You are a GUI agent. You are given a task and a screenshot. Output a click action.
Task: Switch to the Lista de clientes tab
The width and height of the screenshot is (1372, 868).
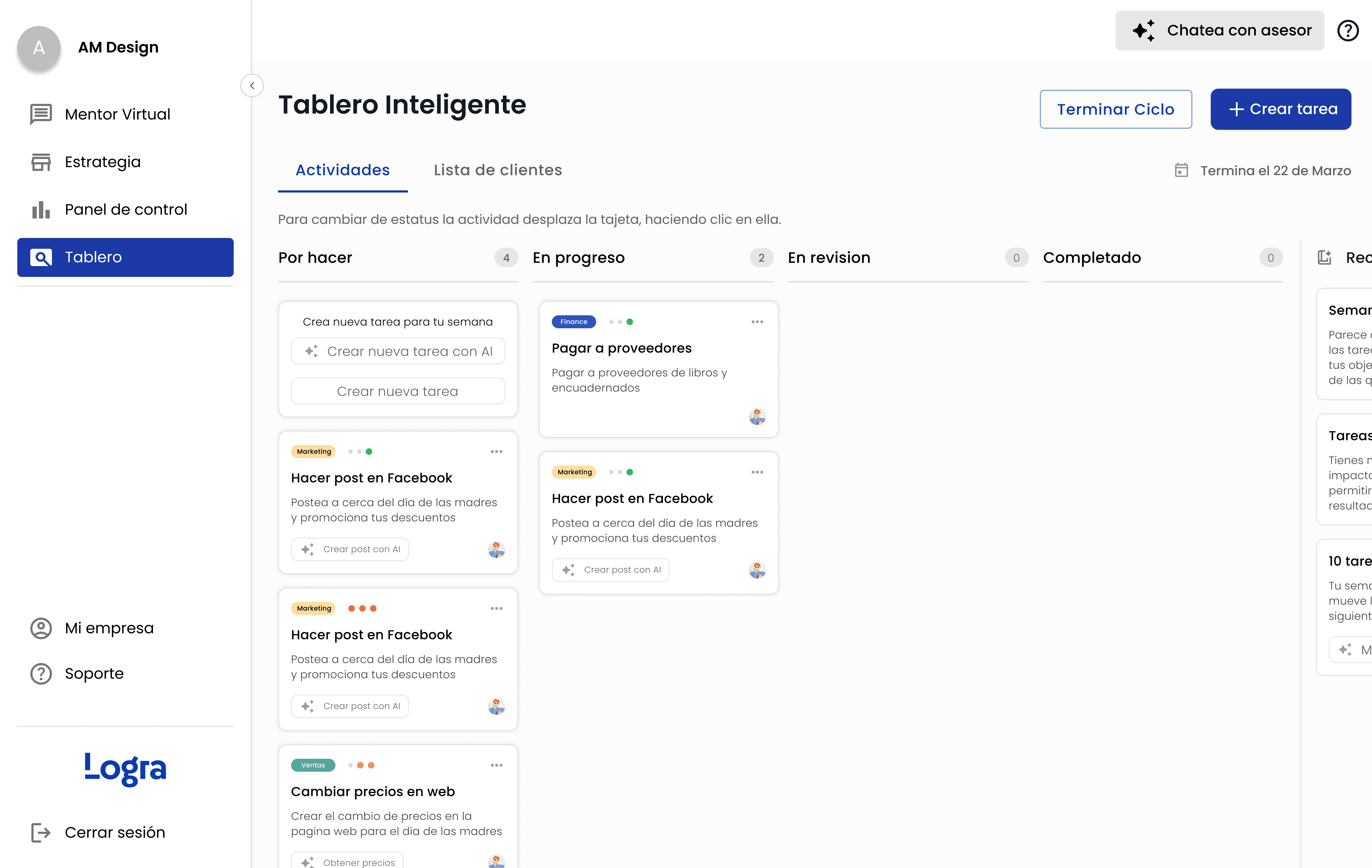(x=498, y=170)
